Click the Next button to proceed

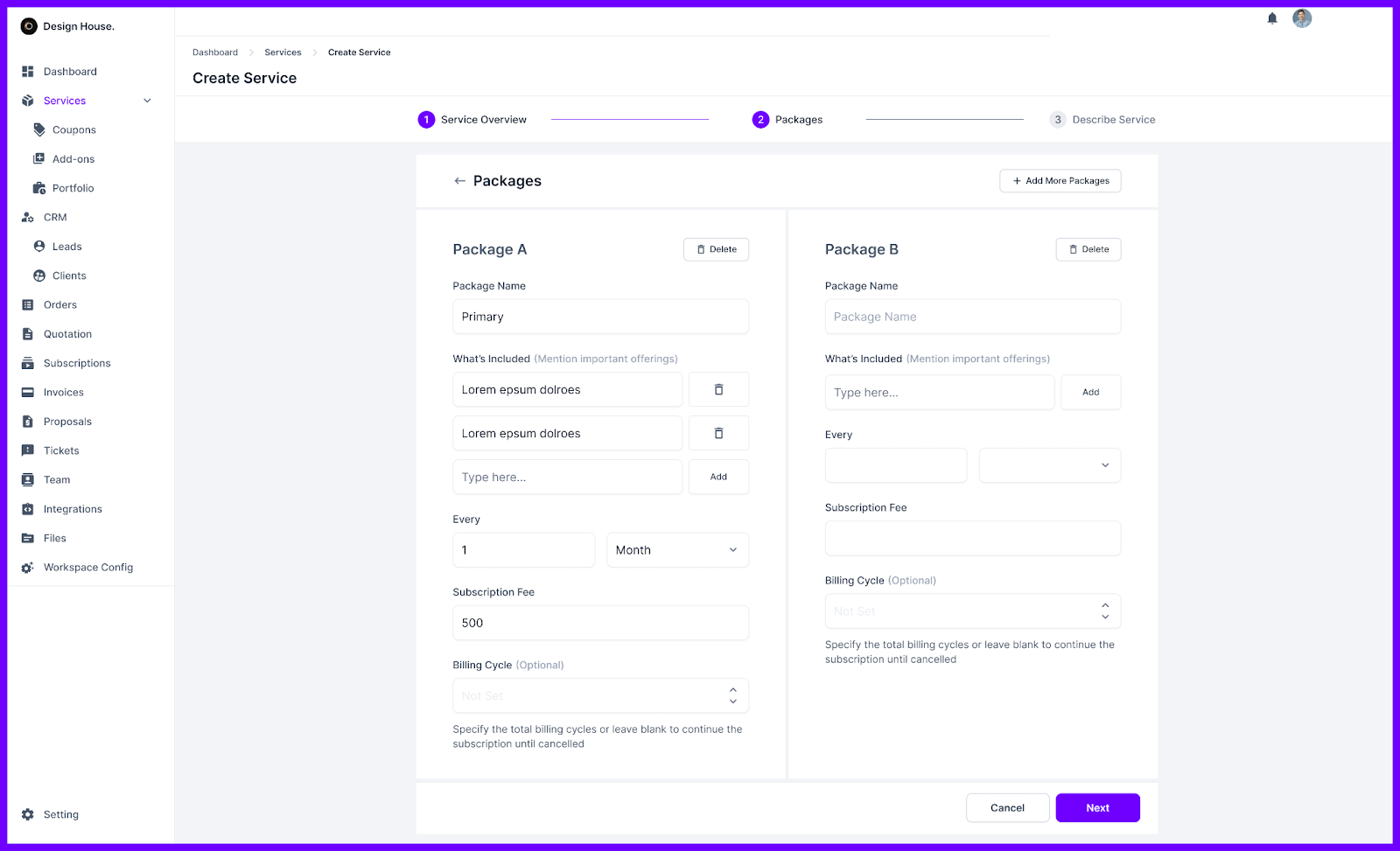pyautogui.click(x=1097, y=807)
